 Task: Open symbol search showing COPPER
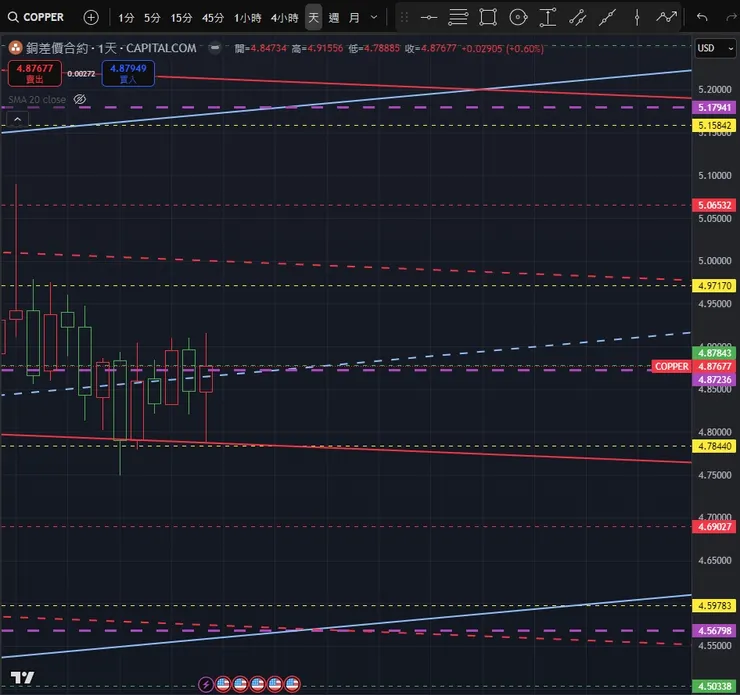coord(36,17)
